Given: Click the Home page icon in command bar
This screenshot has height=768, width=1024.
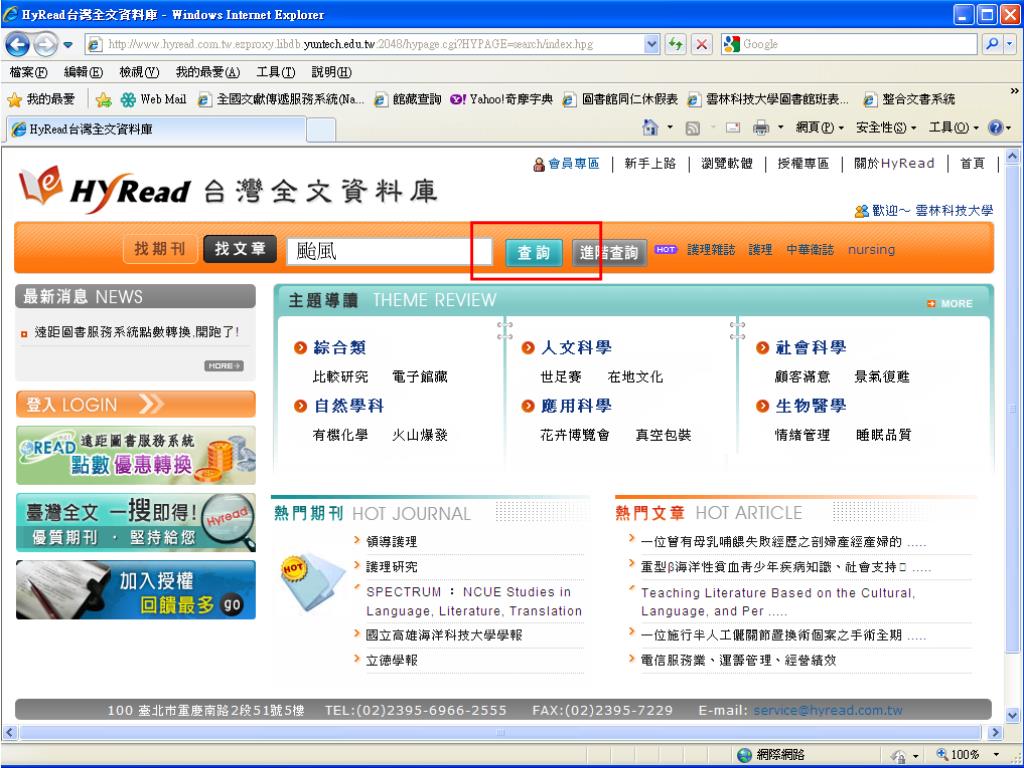Looking at the screenshot, I should click(650, 127).
